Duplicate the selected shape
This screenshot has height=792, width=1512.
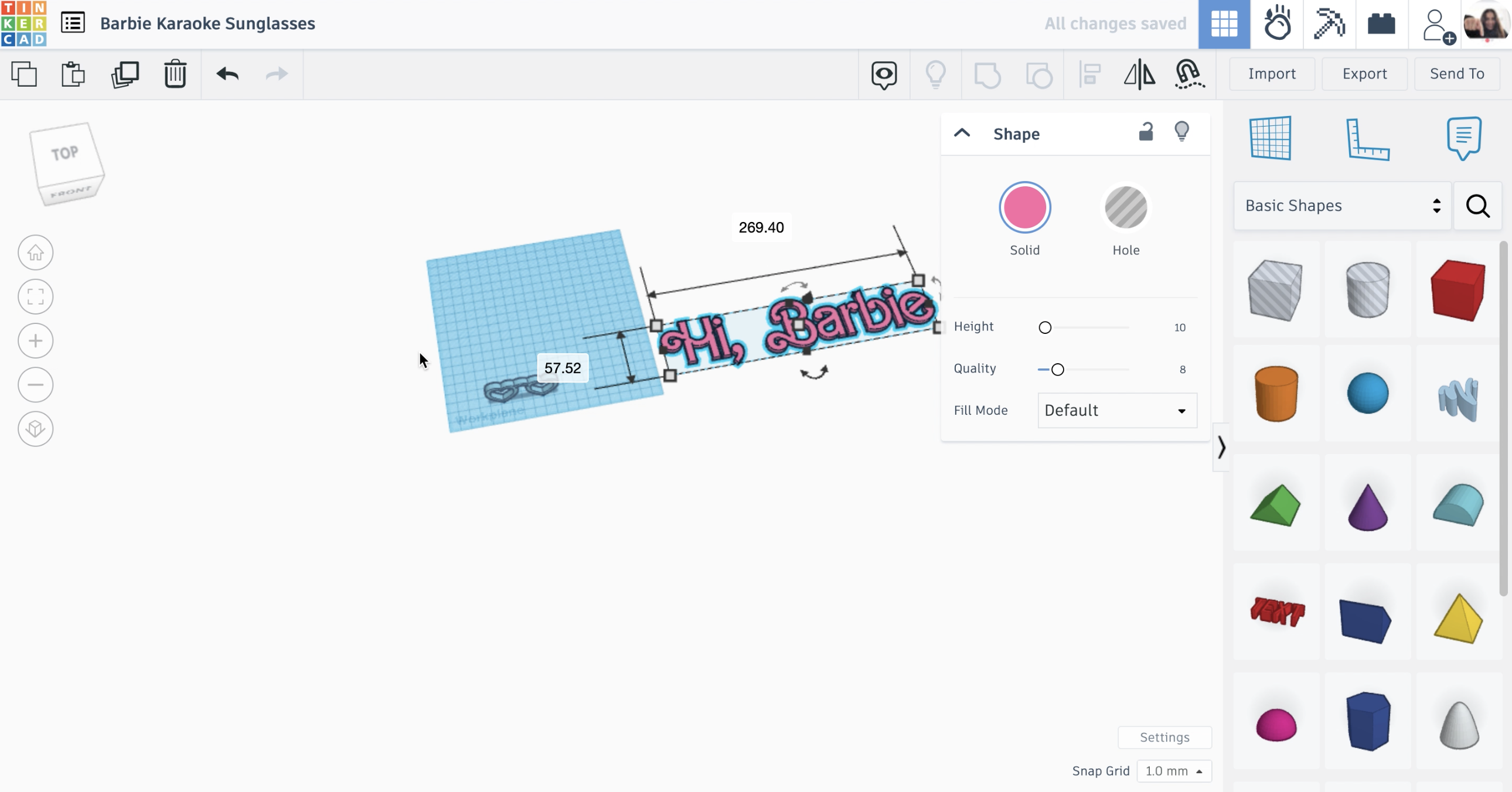click(124, 74)
